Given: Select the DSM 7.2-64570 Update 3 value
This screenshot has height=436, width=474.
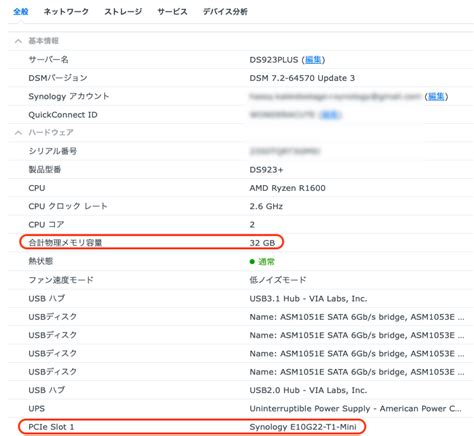Looking at the screenshot, I should (x=302, y=78).
